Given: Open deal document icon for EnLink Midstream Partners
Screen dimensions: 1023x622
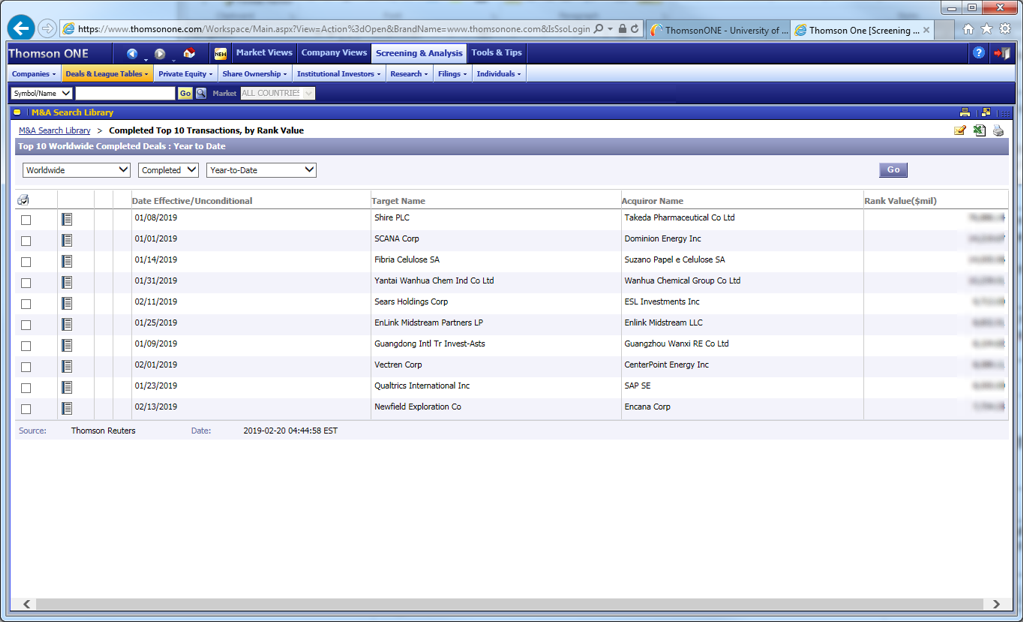Looking at the screenshot, I should point(67,324).
